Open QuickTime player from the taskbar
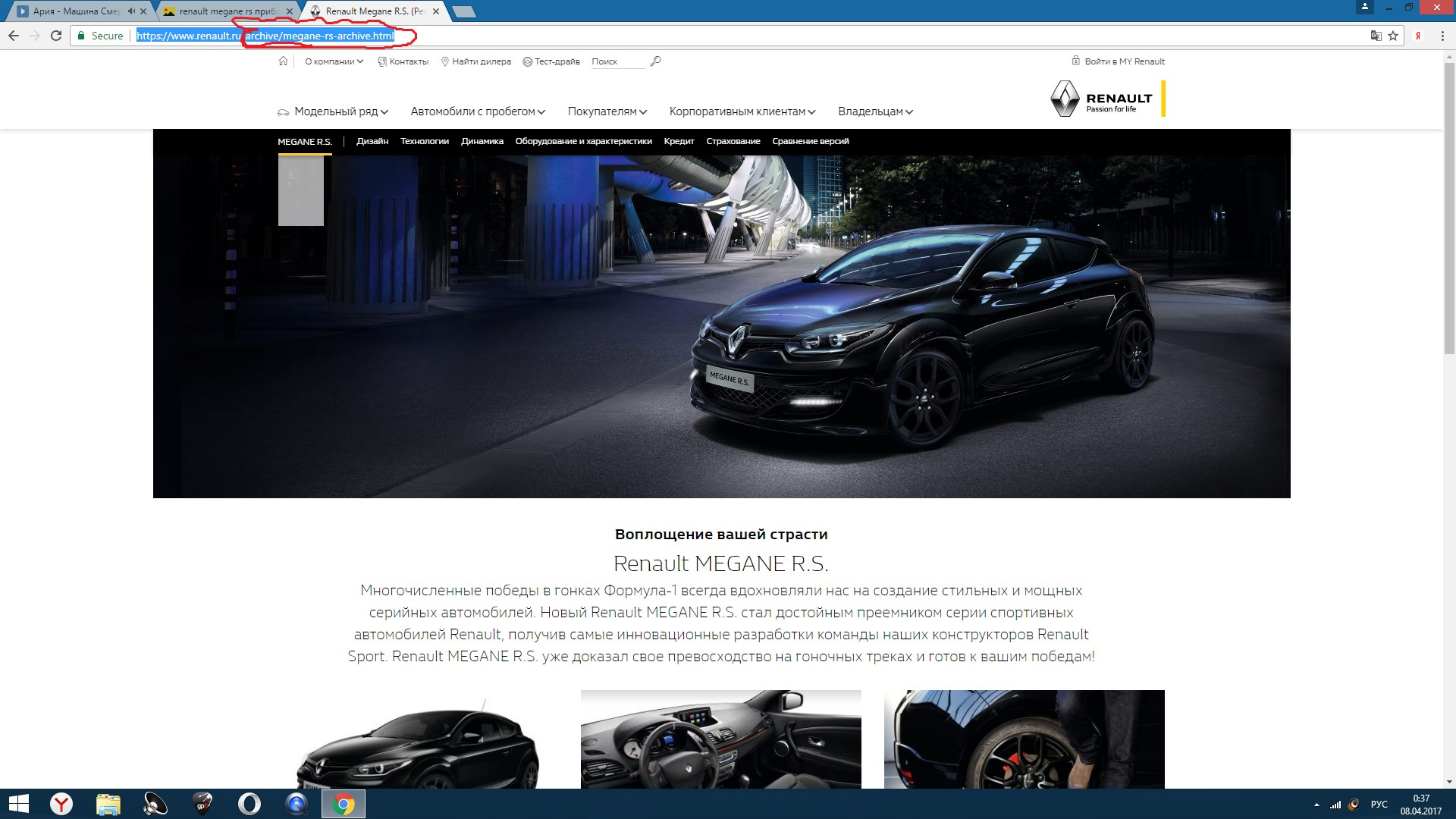 click(297, 804)
